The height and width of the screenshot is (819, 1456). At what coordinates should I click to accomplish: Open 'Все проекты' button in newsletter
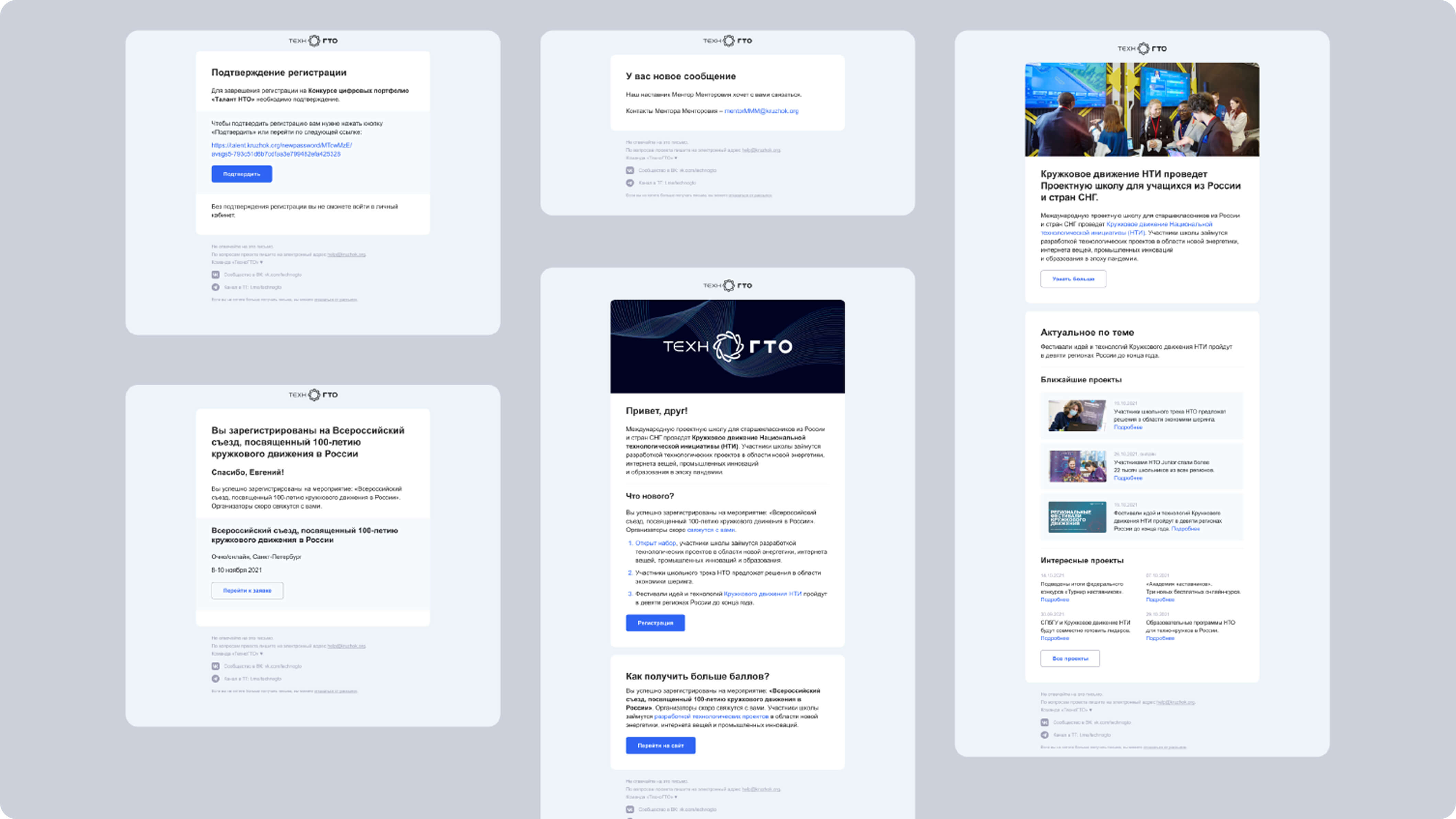point(1069,658)
